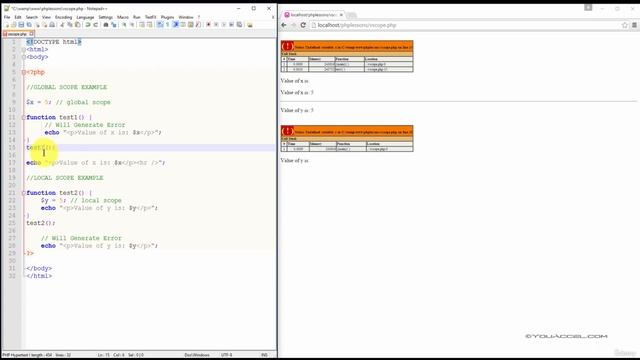Click line number 17 in editor margin
Image resolution: width=640 pixels, height=360 pixels.
click(x=12, y=163)
